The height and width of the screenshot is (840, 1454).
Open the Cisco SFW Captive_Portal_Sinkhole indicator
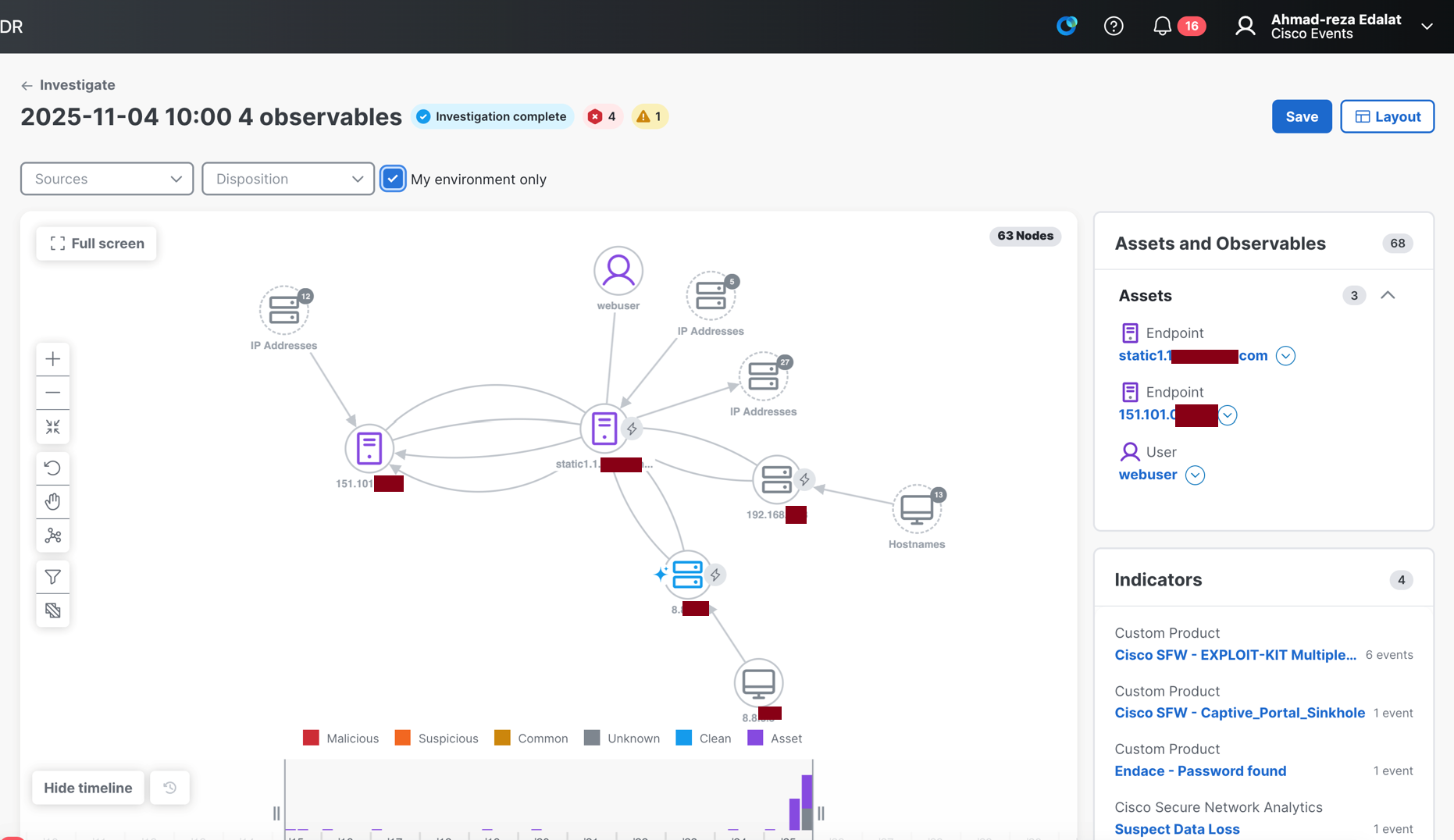coord(1239,712)
